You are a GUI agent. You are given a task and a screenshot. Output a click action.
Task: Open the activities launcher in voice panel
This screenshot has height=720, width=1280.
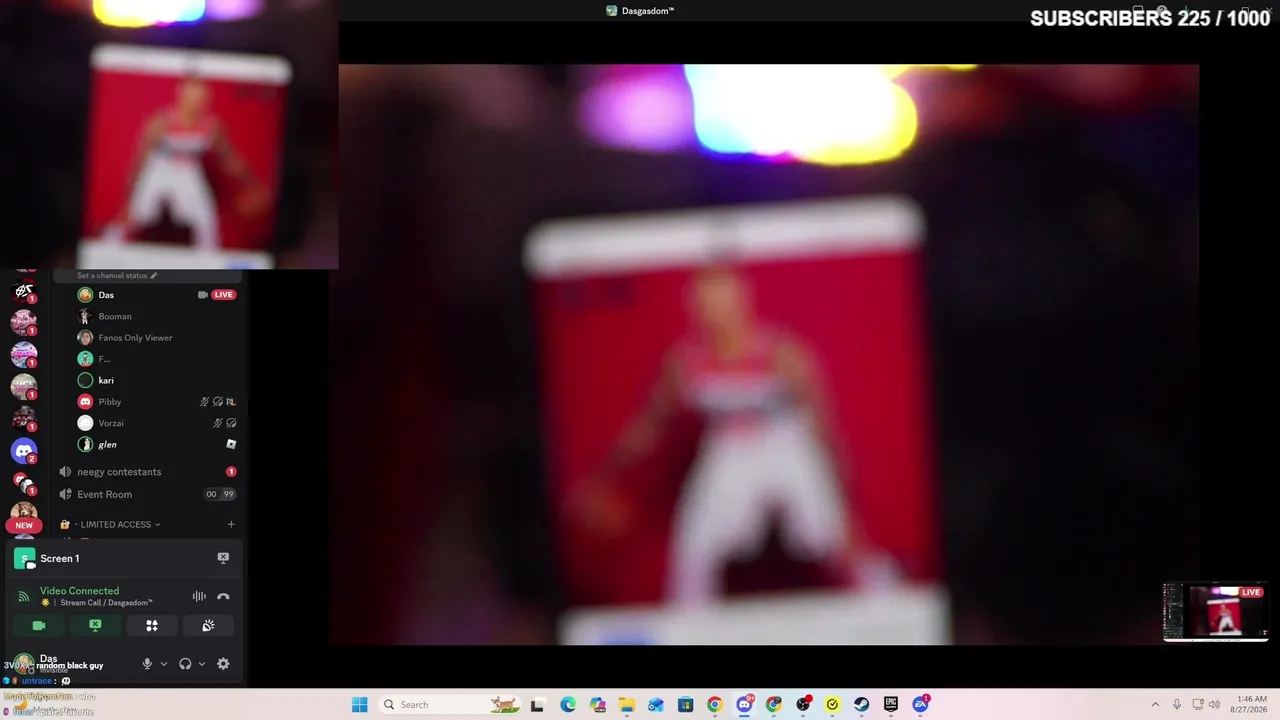point(152,626)
